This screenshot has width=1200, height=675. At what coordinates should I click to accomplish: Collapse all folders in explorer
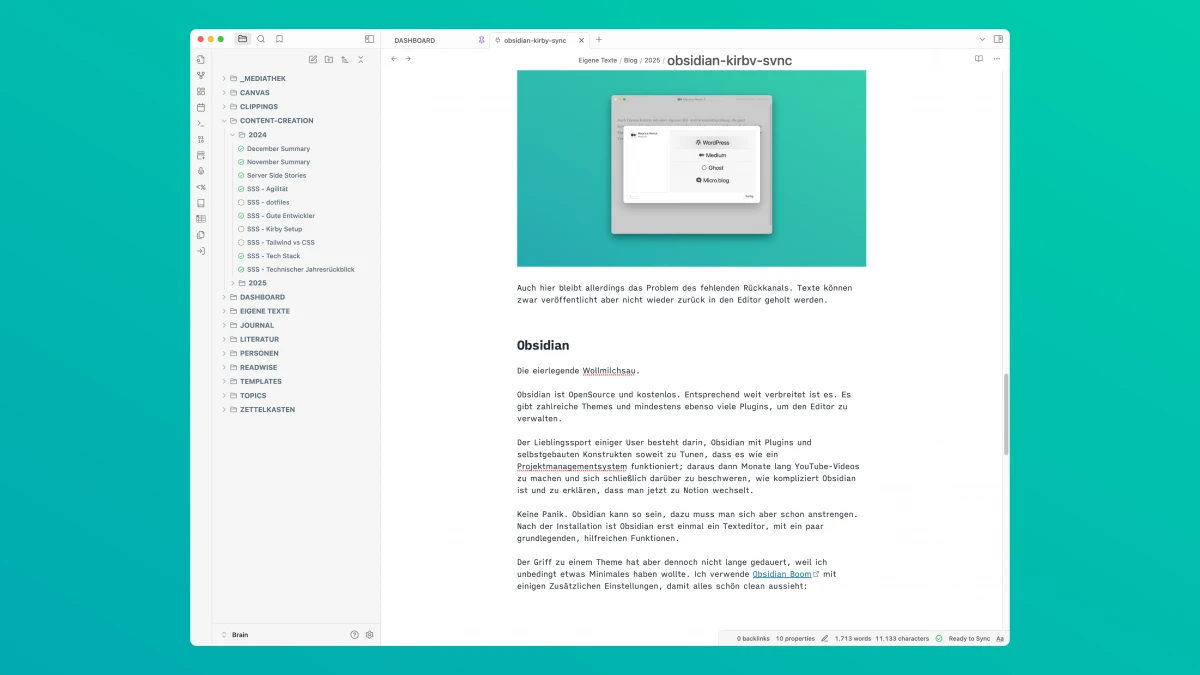coord(361,60)
